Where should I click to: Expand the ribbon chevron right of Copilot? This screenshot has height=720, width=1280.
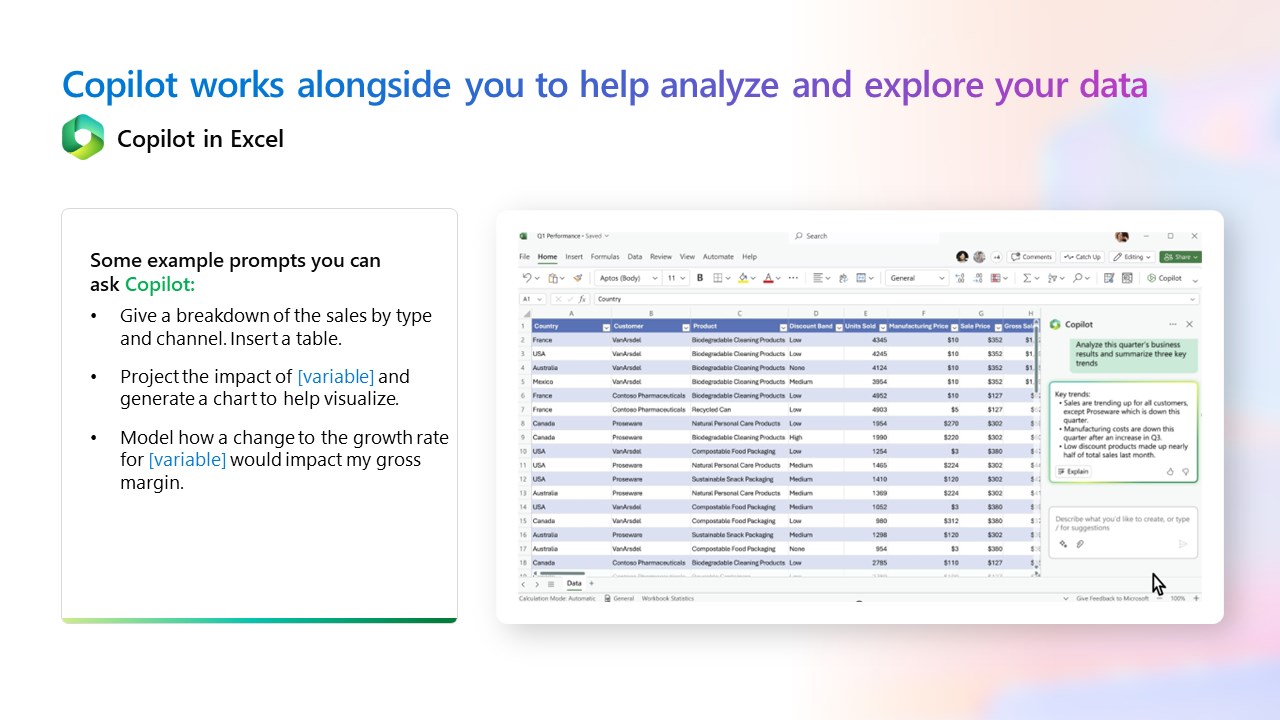(x=1195, y=280)
